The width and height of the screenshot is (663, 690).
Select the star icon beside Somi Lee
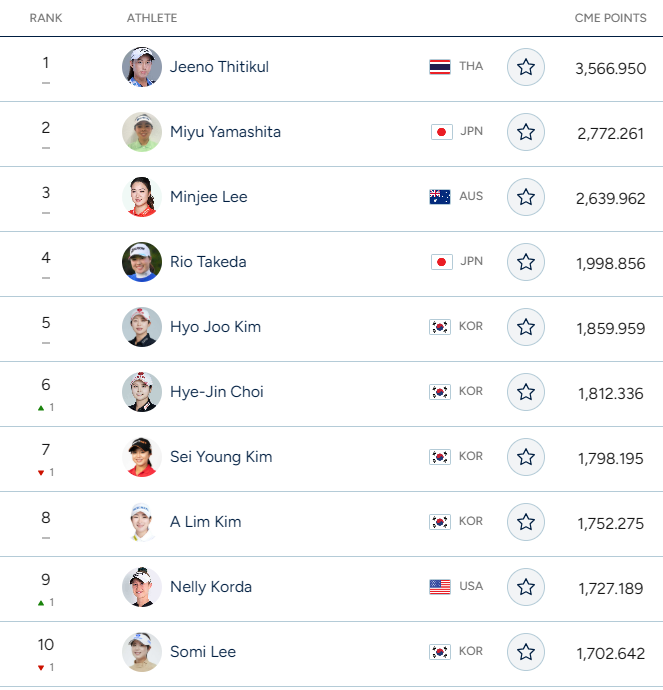point(526,653)
